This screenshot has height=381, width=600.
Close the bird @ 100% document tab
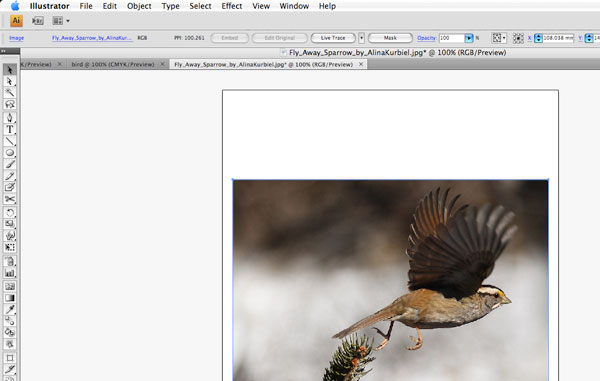click(x=162, y=64)
